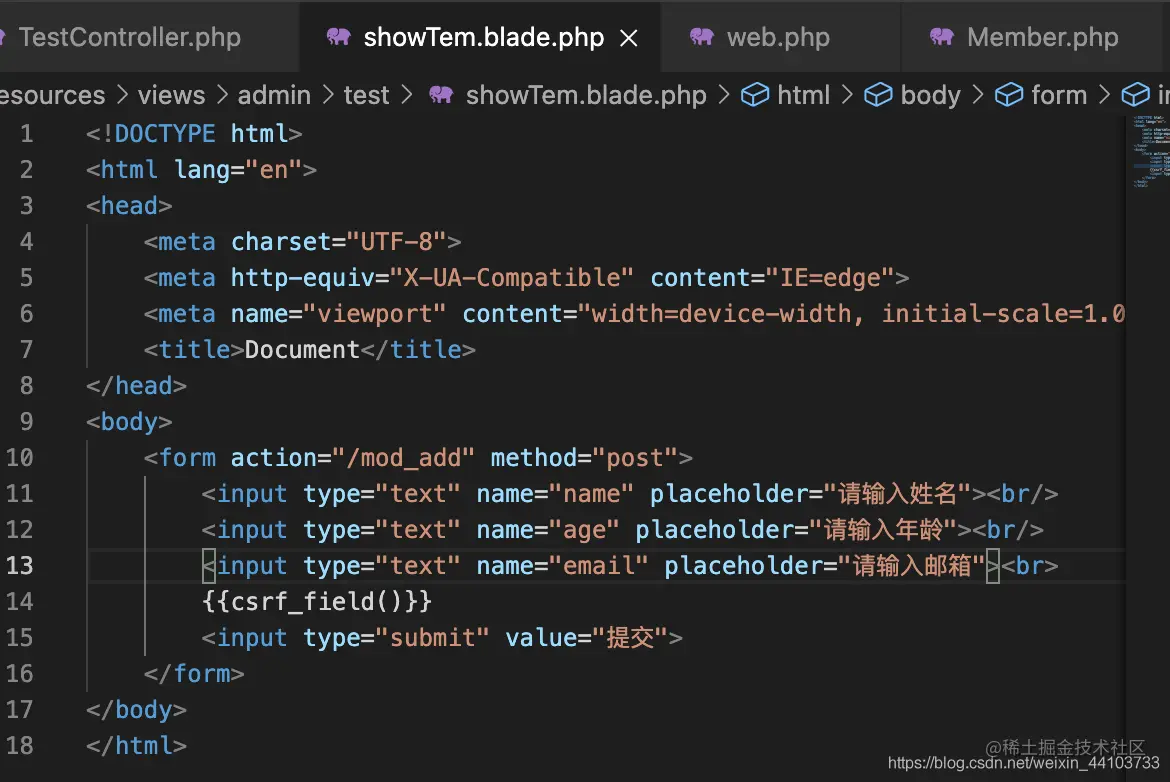Image resolution: width=1170 pixels, height=782 pixels.
Task: Click line number 10 in gutter
Action: [19, 457]
